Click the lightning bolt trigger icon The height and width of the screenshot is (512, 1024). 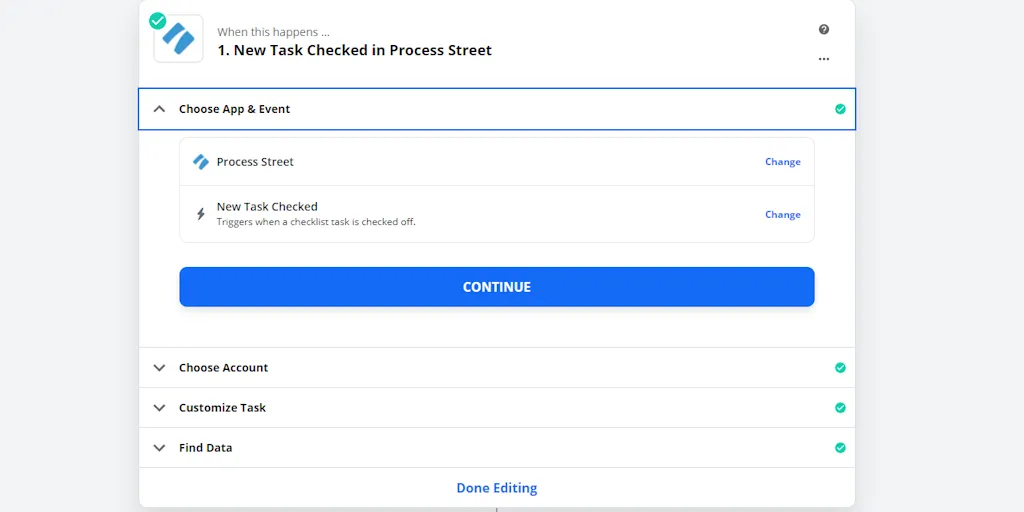200,214
